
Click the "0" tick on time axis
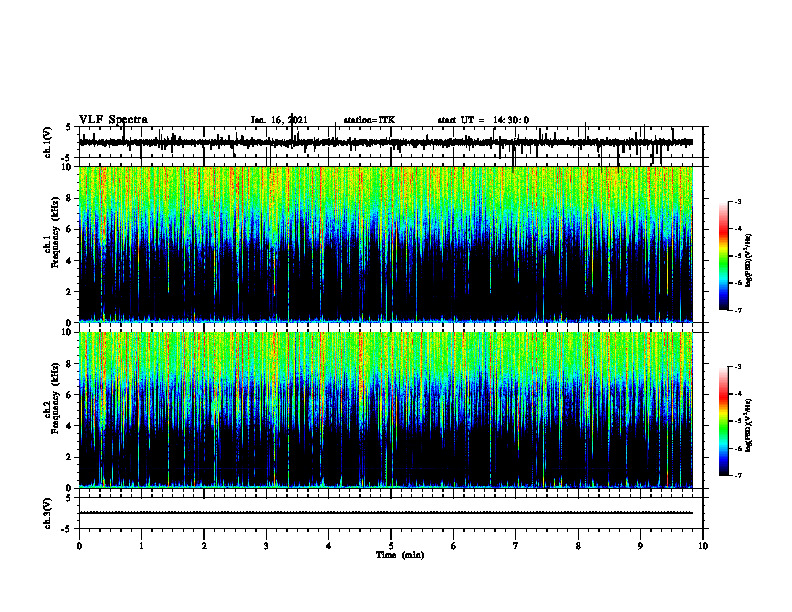click(79, 546)
